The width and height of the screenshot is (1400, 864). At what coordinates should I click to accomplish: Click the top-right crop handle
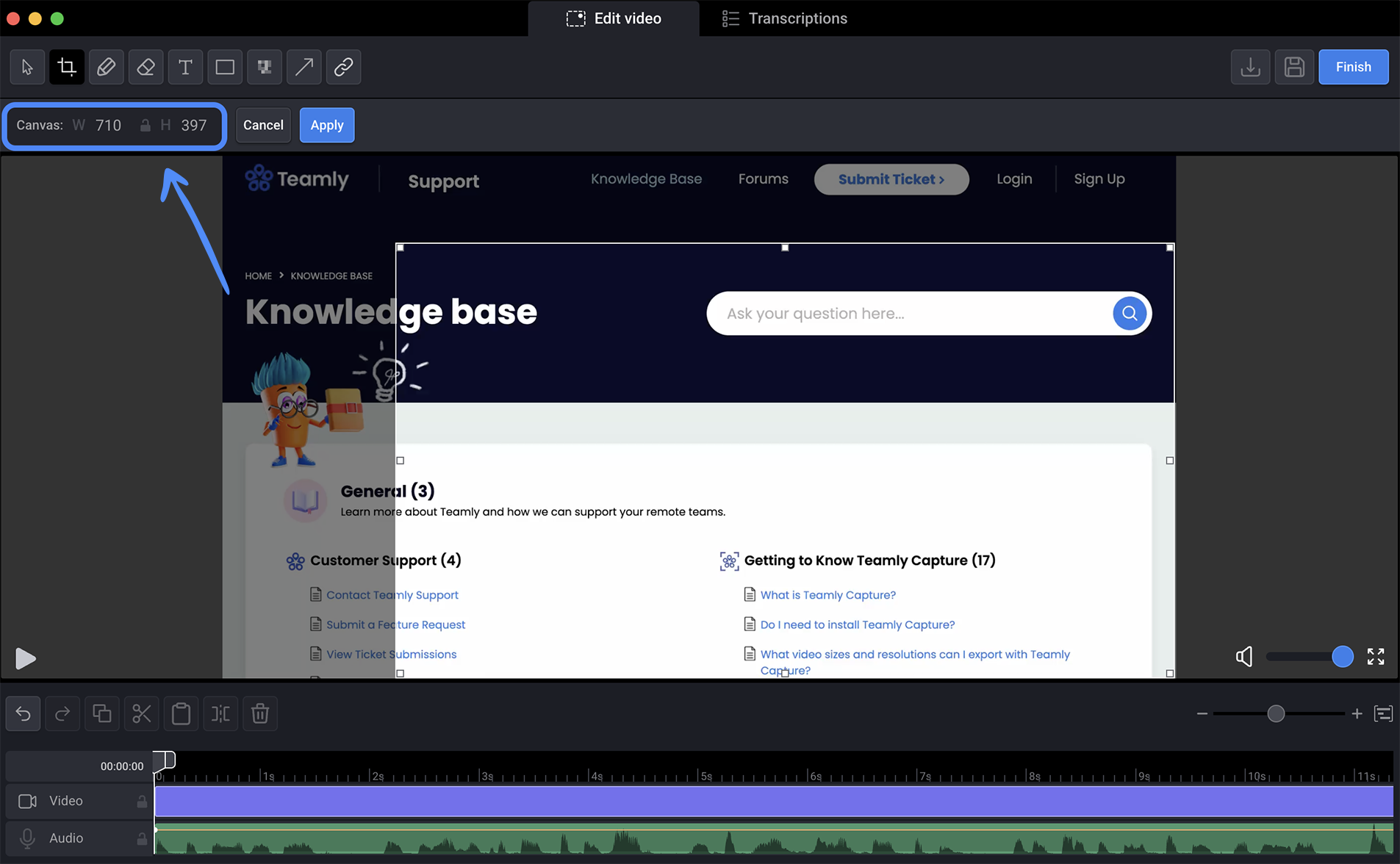coord(1169,248)
